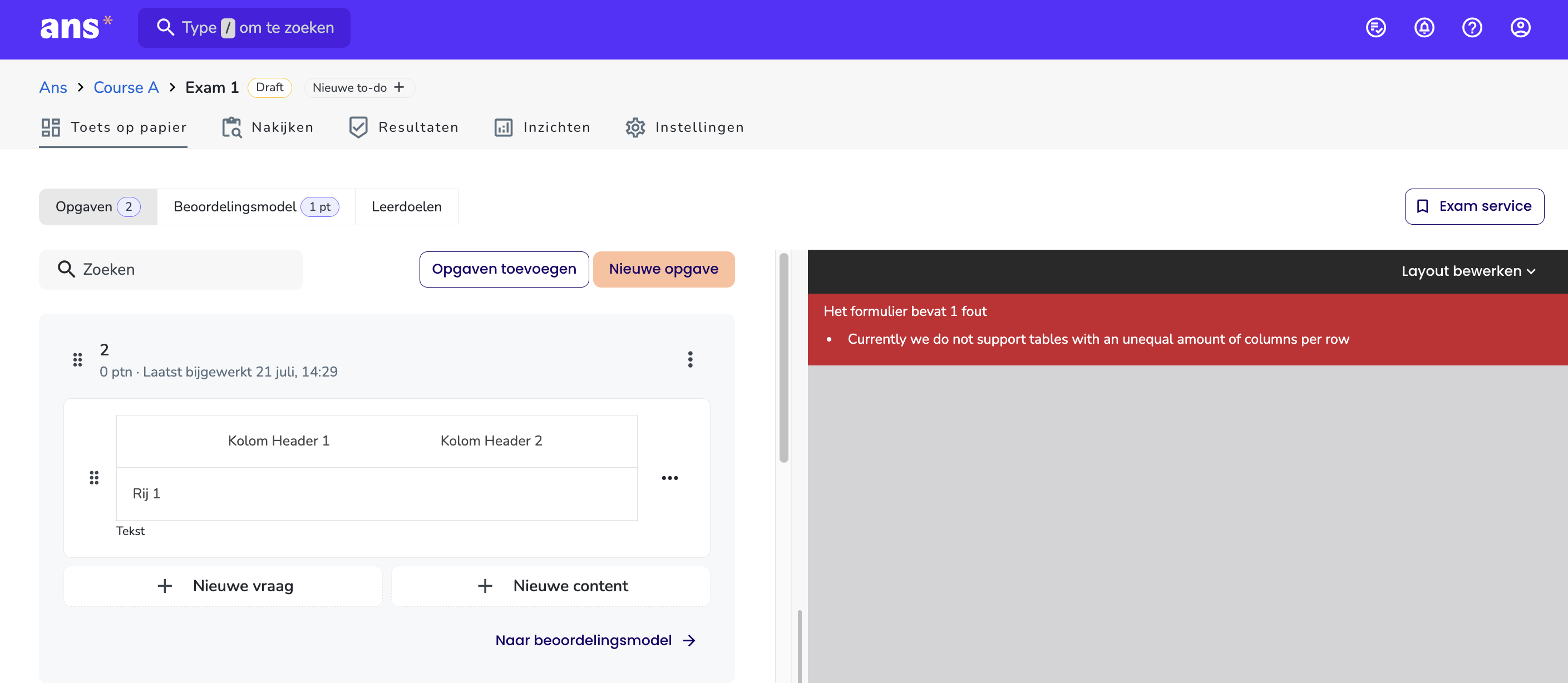Grab the drag handle of opgave 2
This screenshot has width=1568, height=683.
point(77,359)
